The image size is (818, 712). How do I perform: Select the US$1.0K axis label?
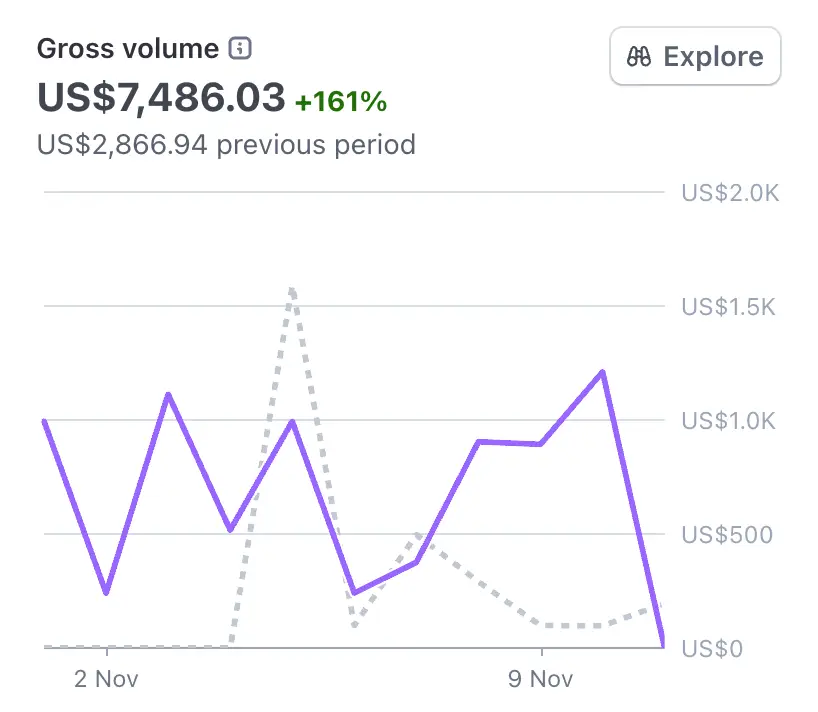click(x=728, y=421)
